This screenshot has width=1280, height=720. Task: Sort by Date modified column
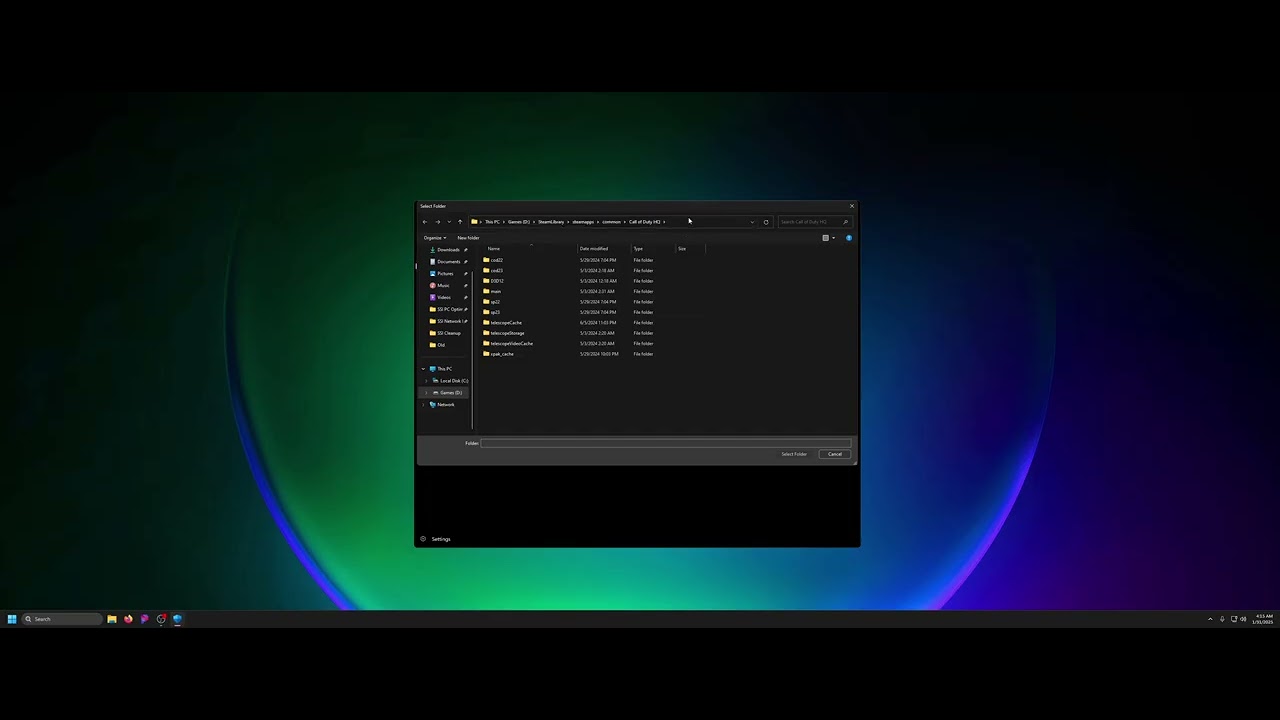point(594,249)
